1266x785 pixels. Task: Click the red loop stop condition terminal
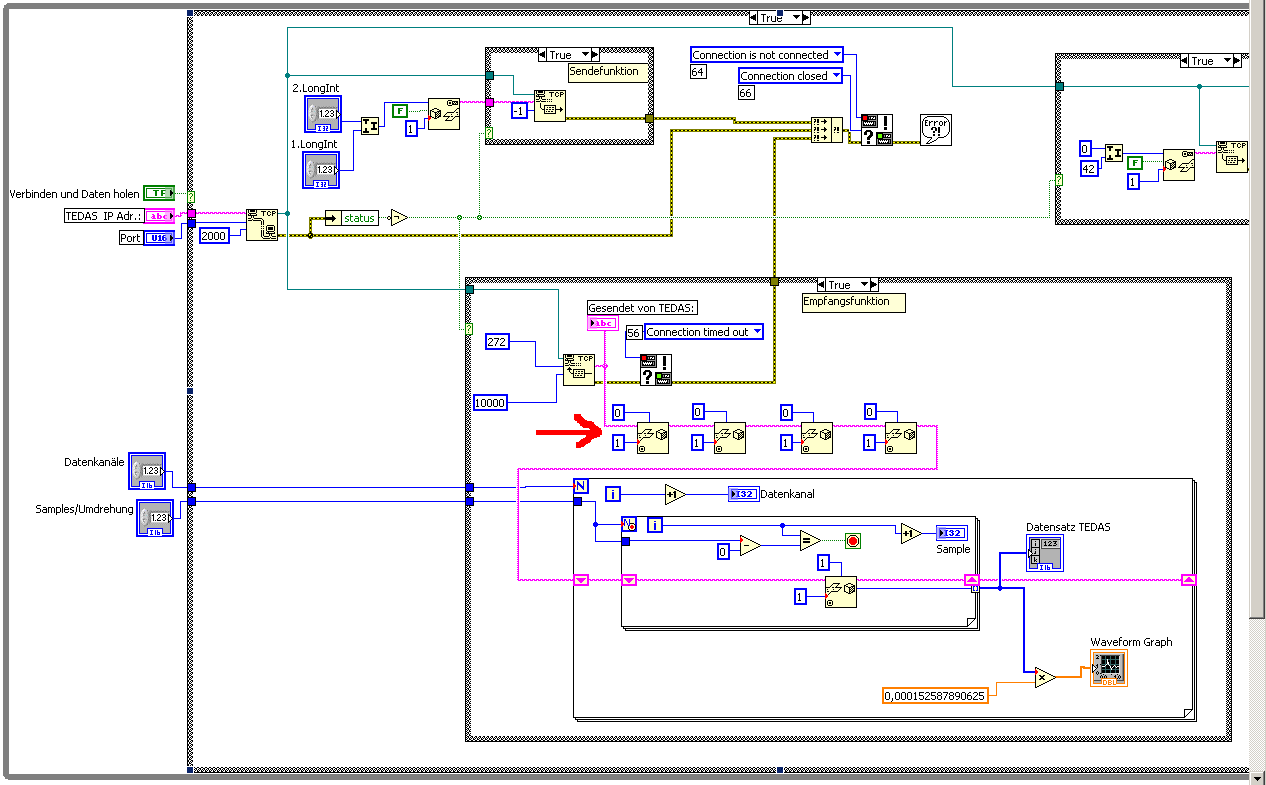[853, 541]
